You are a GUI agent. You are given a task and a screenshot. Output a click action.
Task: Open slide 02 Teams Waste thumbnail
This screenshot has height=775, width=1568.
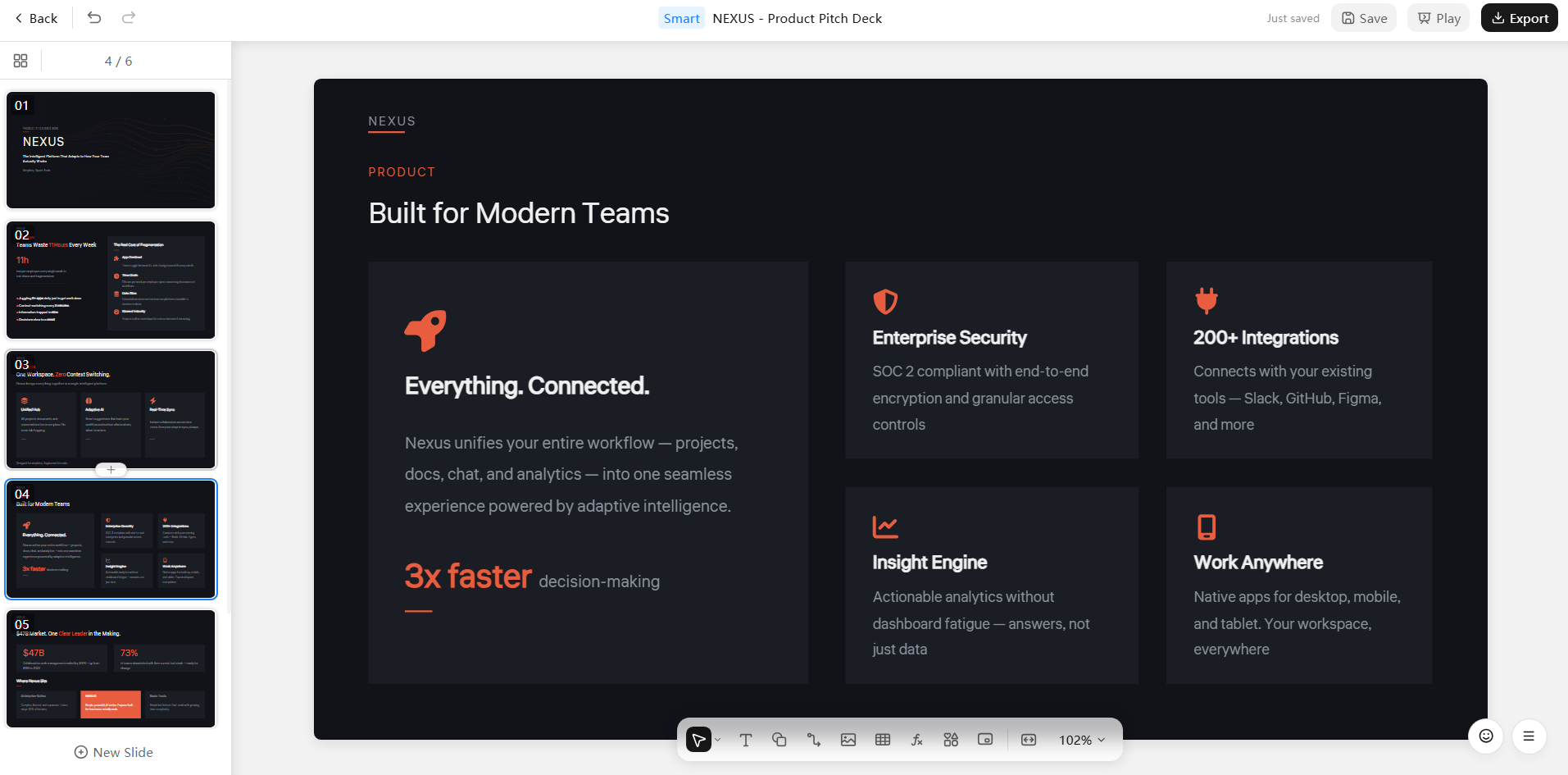[111, 280]
